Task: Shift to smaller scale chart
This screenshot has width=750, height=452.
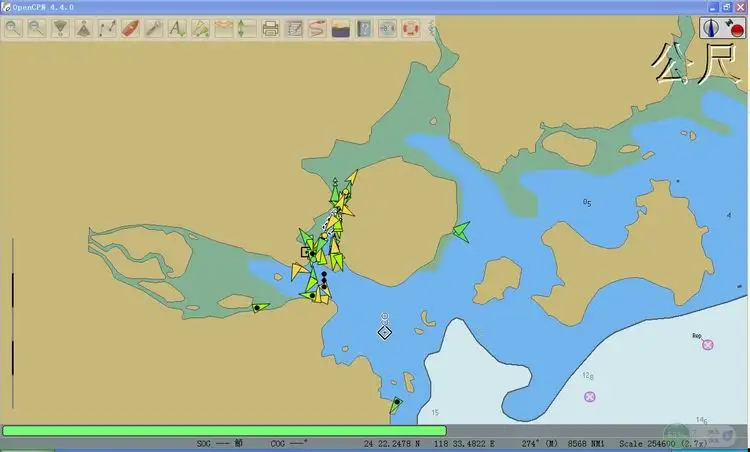Action: point(84,29)
